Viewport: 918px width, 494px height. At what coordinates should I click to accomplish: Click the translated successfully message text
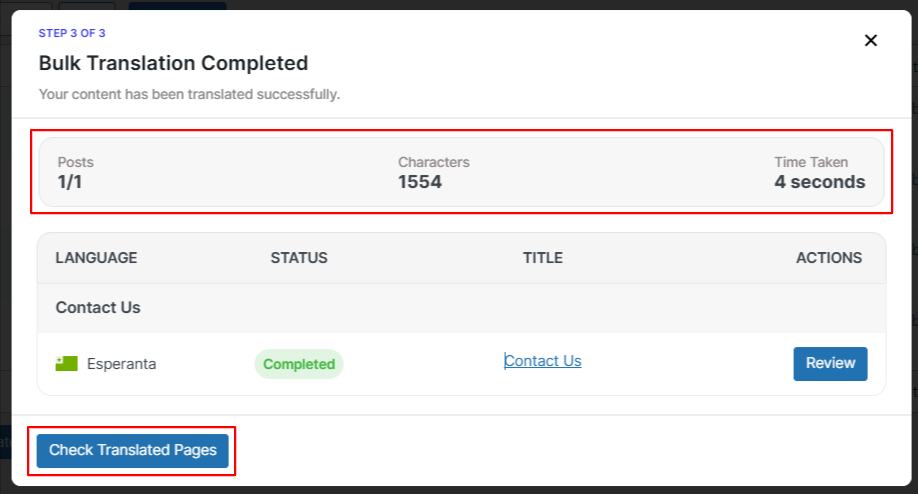pyautogui.click(x=189, y=94)
